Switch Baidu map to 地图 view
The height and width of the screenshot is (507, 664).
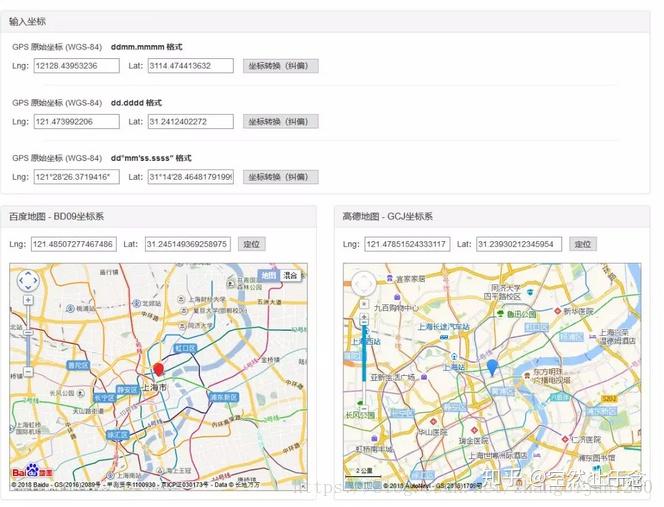tap(268, 275)
